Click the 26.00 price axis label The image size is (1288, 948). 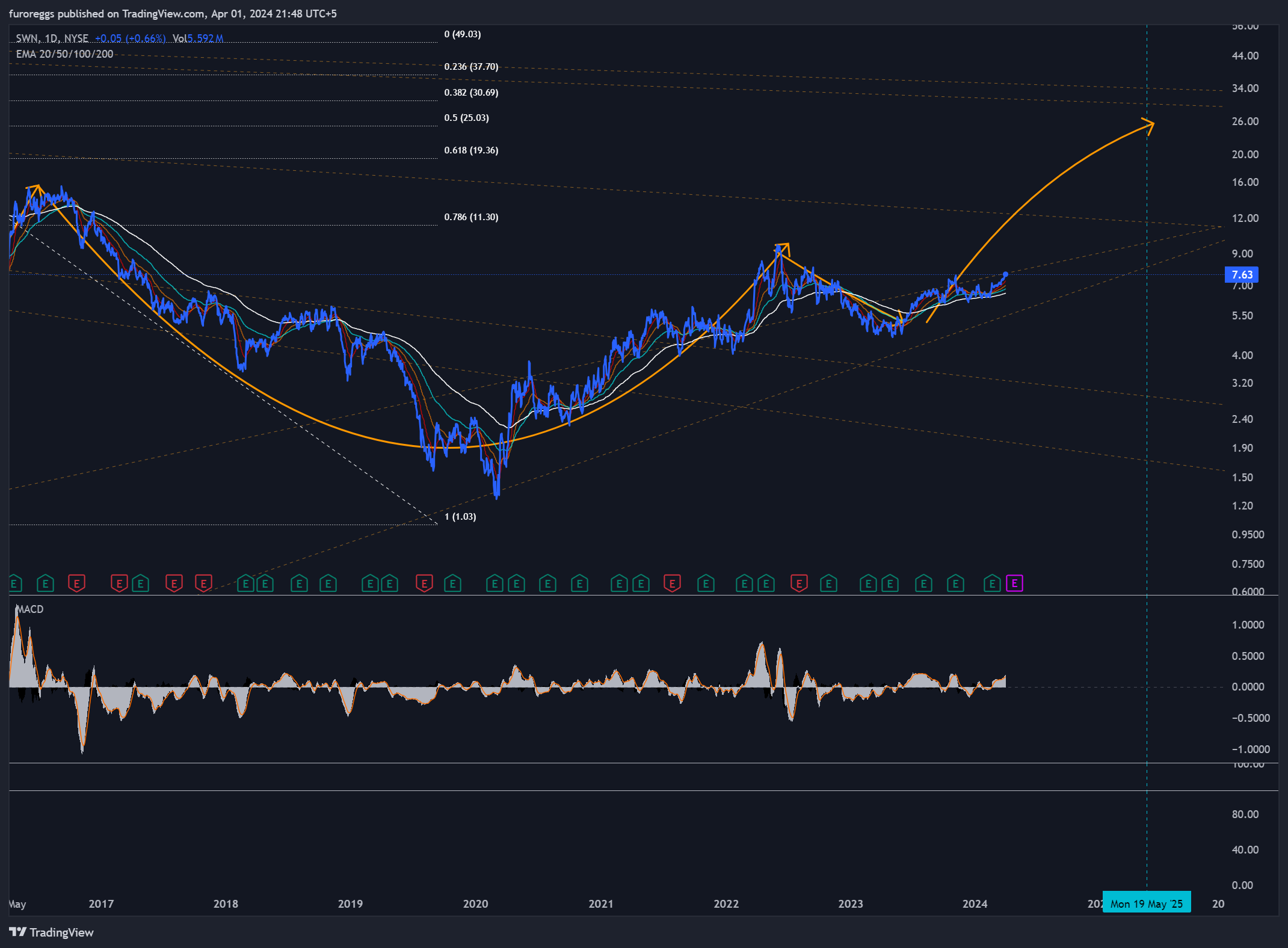coord(1245,122)
